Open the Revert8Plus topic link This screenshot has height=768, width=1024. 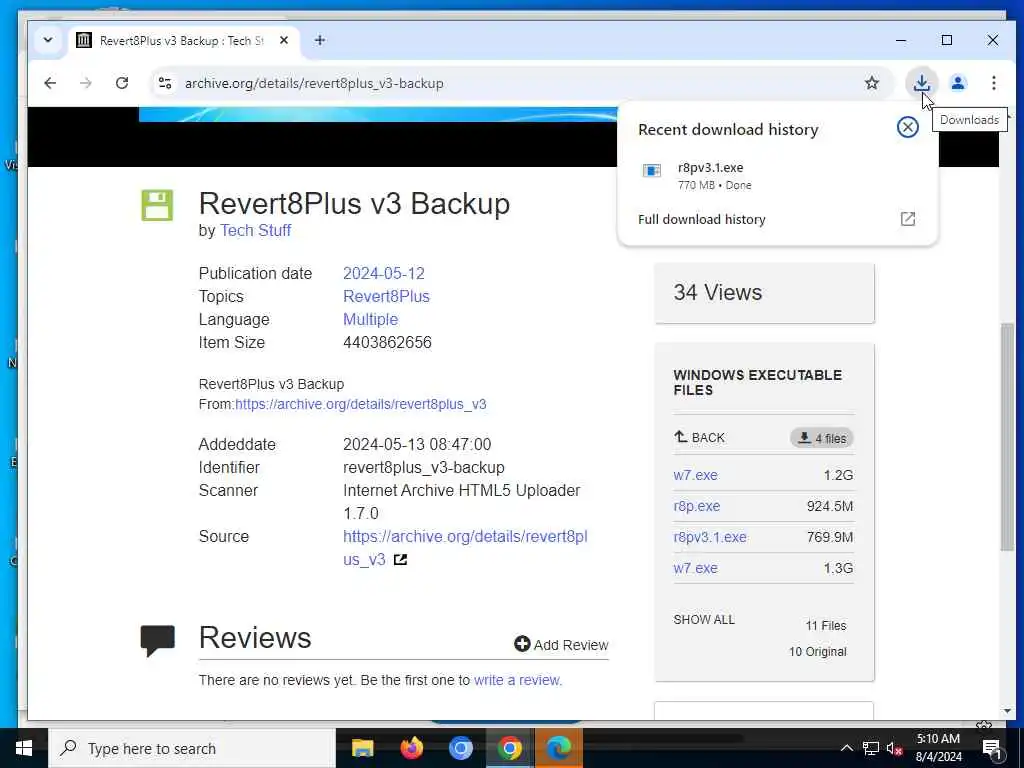point(386,296)
